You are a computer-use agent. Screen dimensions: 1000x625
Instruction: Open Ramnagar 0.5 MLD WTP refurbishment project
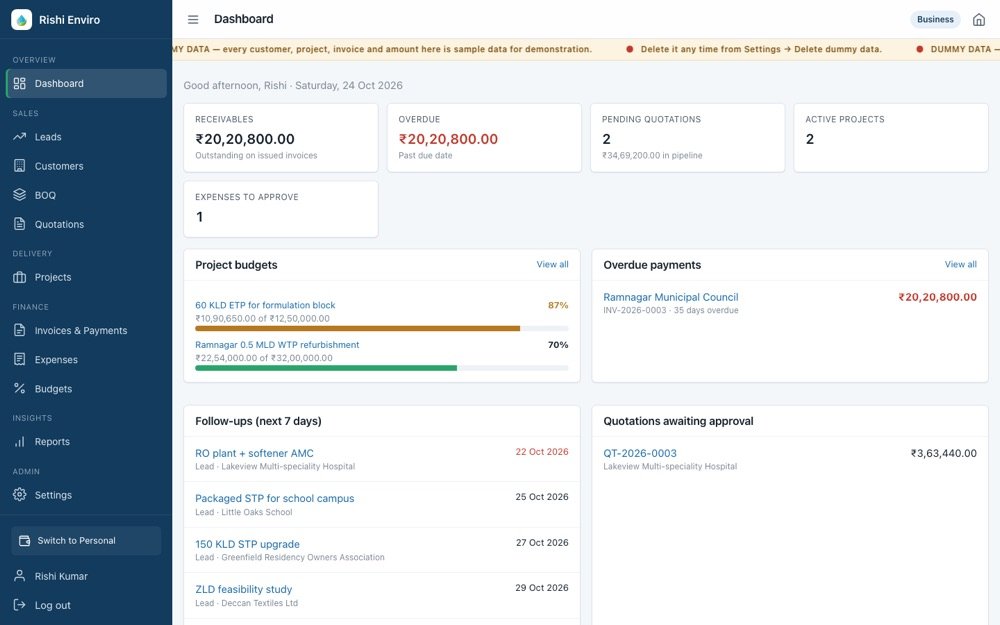click(277, 344)
